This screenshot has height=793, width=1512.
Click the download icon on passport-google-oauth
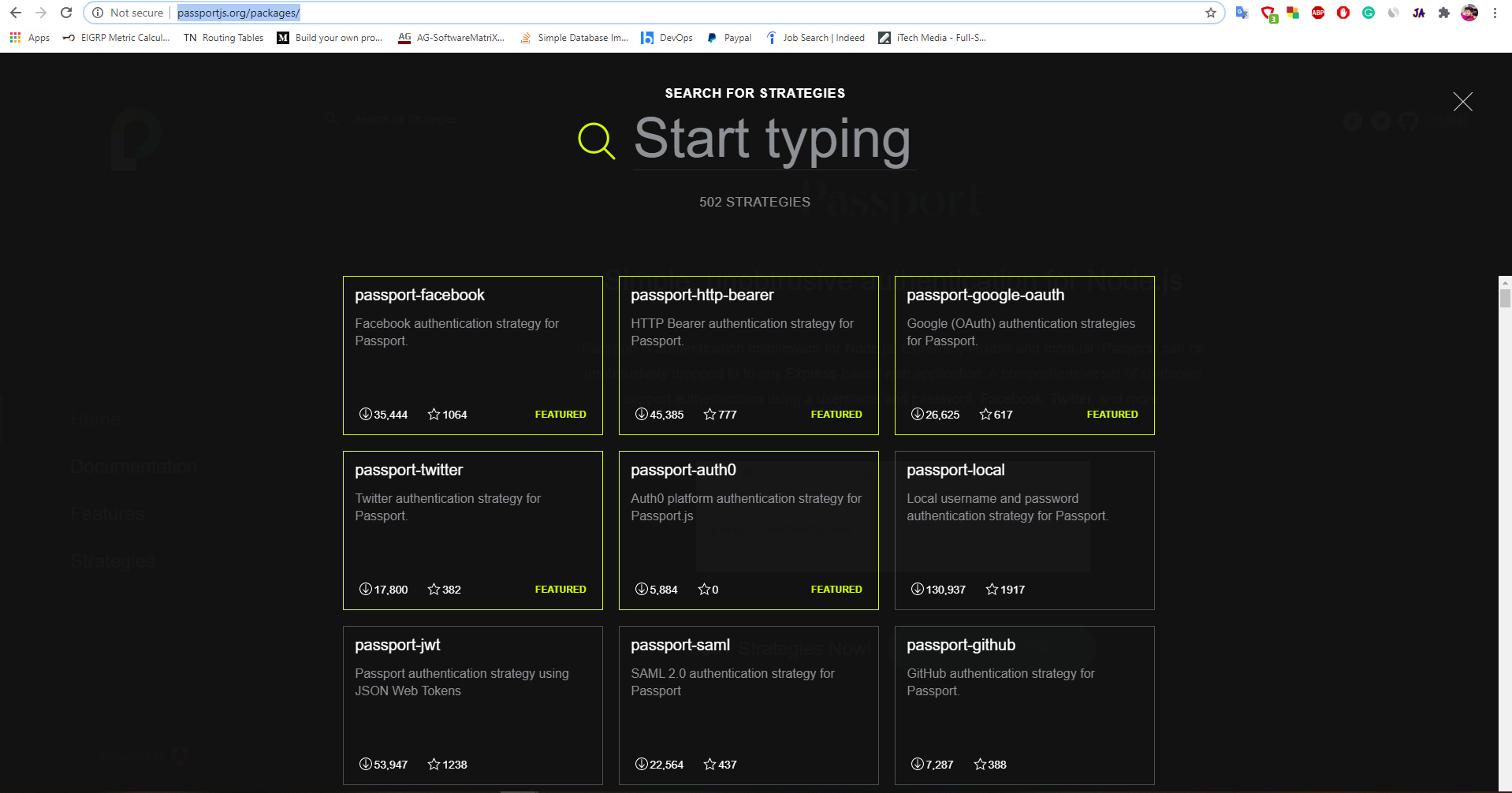917,414
